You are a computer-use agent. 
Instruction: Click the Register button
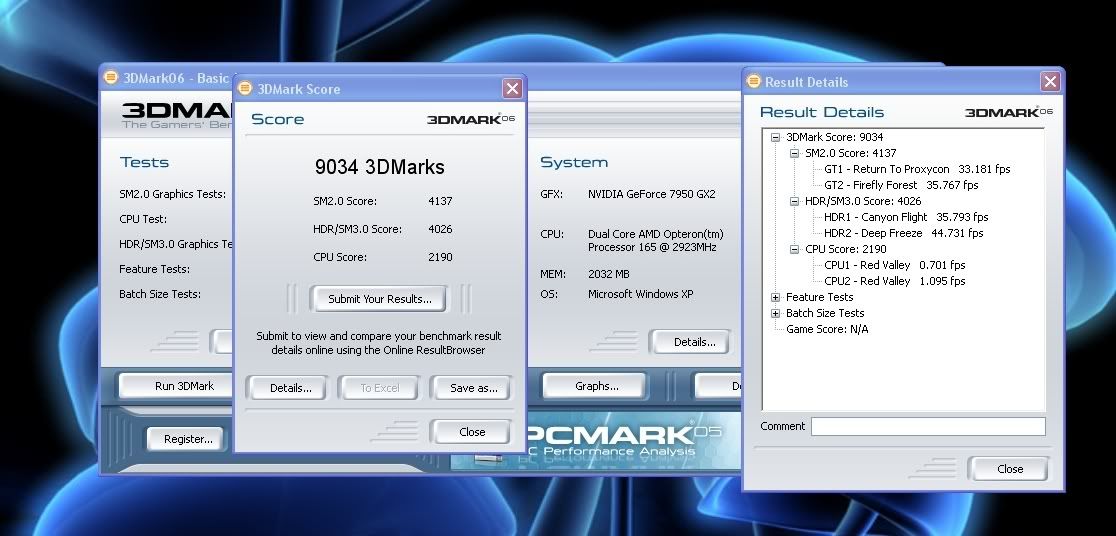coord(188,439)
